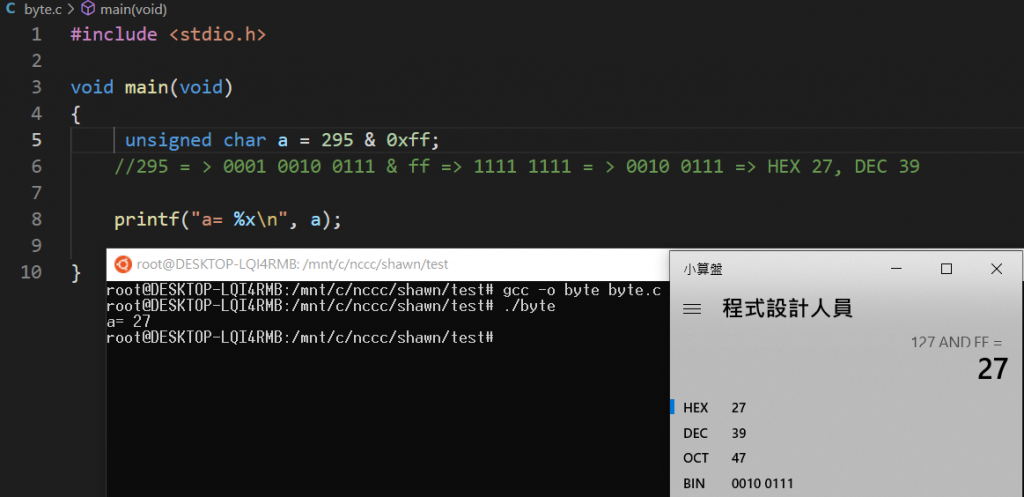Open the calculator hamburger navigation menu
Screen dimensions: 1024x497
pyautogui.click(x=692, y=309)
